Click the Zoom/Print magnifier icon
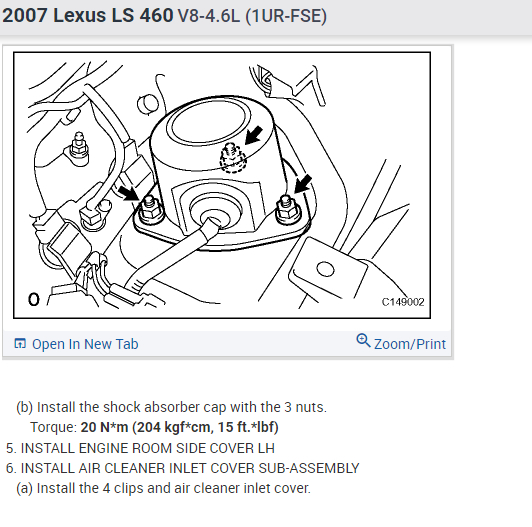The image size is (532, 527). (363, 340)
